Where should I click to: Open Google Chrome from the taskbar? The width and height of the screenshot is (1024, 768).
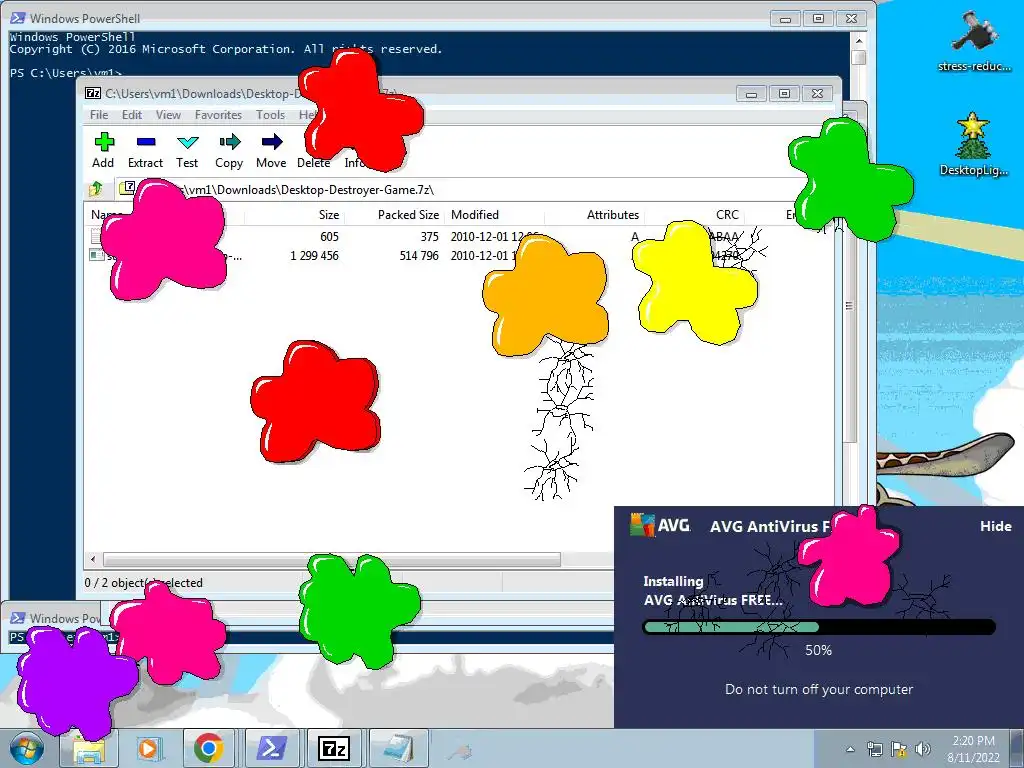pos(209,748)
